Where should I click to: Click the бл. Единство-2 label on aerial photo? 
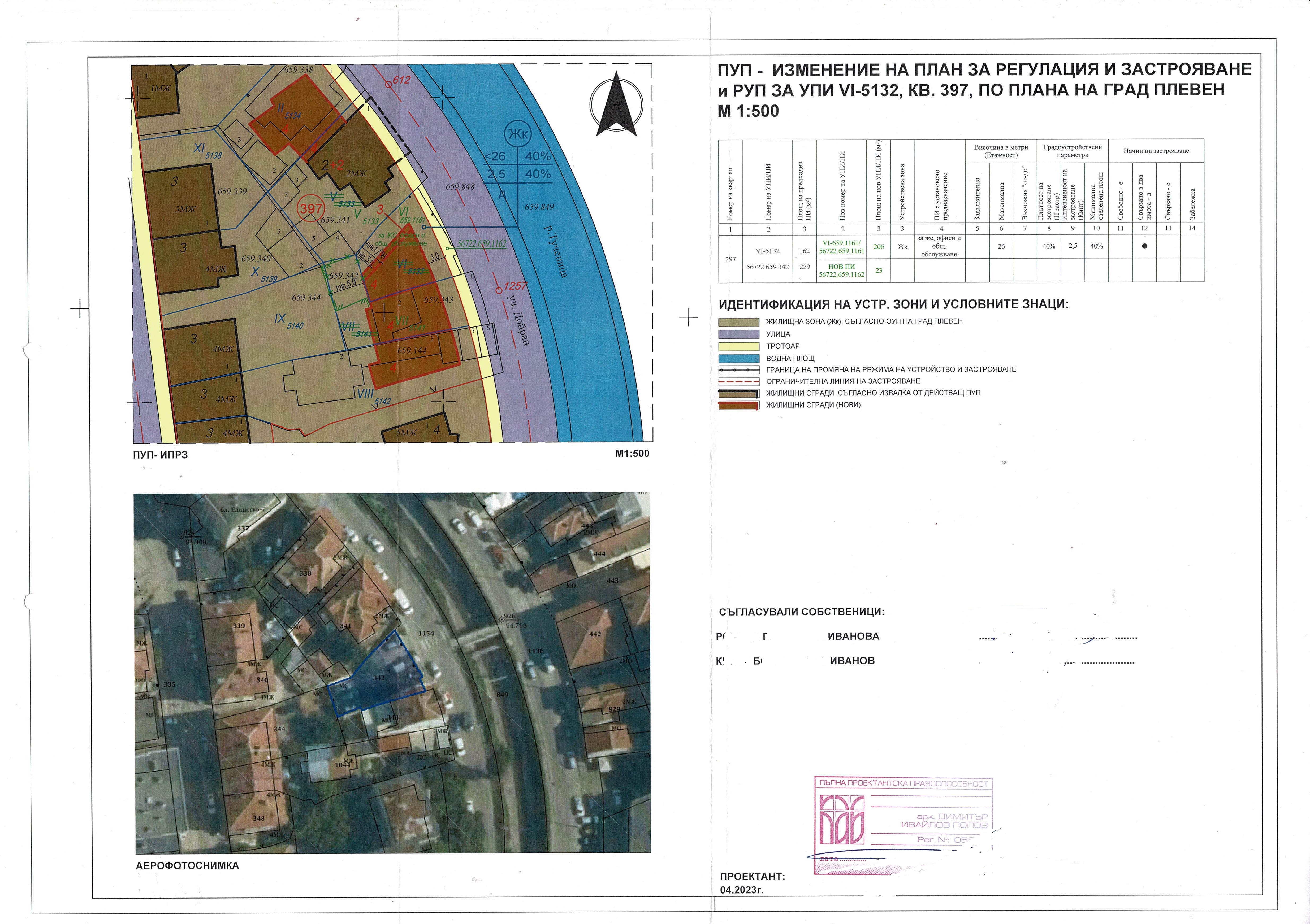tap(243, 509)
